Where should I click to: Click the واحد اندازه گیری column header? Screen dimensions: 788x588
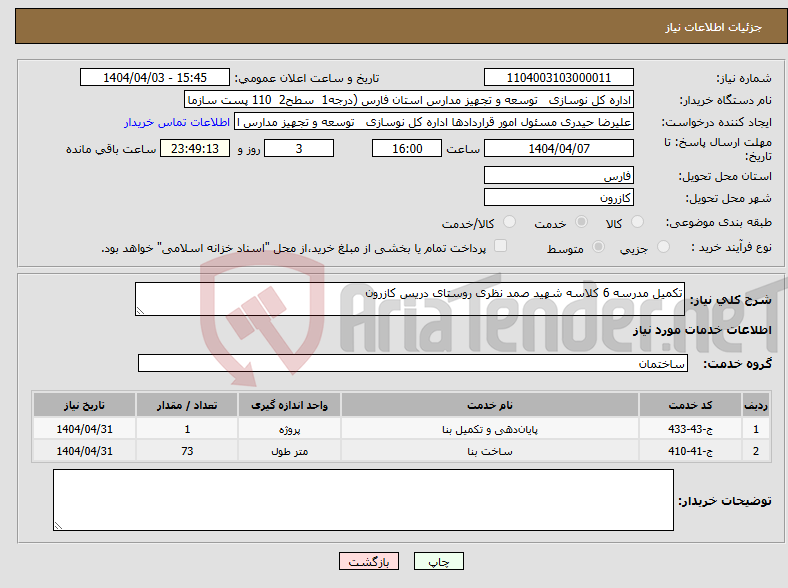pyautogui.click(x=289, y=405)
